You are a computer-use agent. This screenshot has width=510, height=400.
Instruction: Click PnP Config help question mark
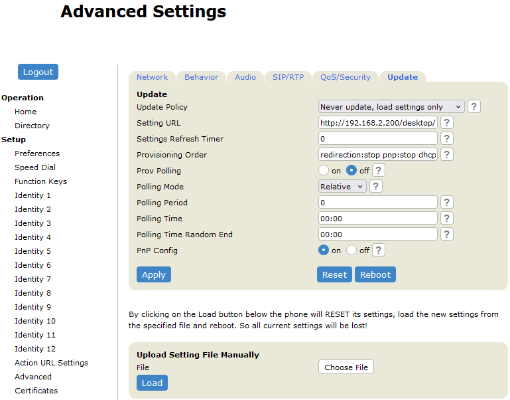click(x=378, y=250)
